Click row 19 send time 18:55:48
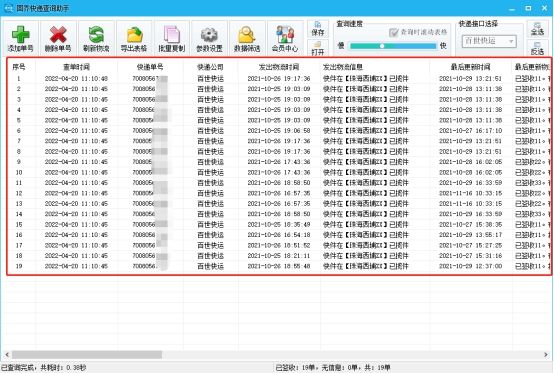 click(279, 266)
